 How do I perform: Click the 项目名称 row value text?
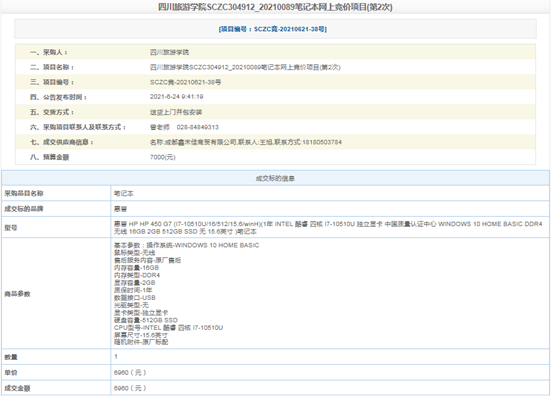pyautogui.click(x=245, y=67)
